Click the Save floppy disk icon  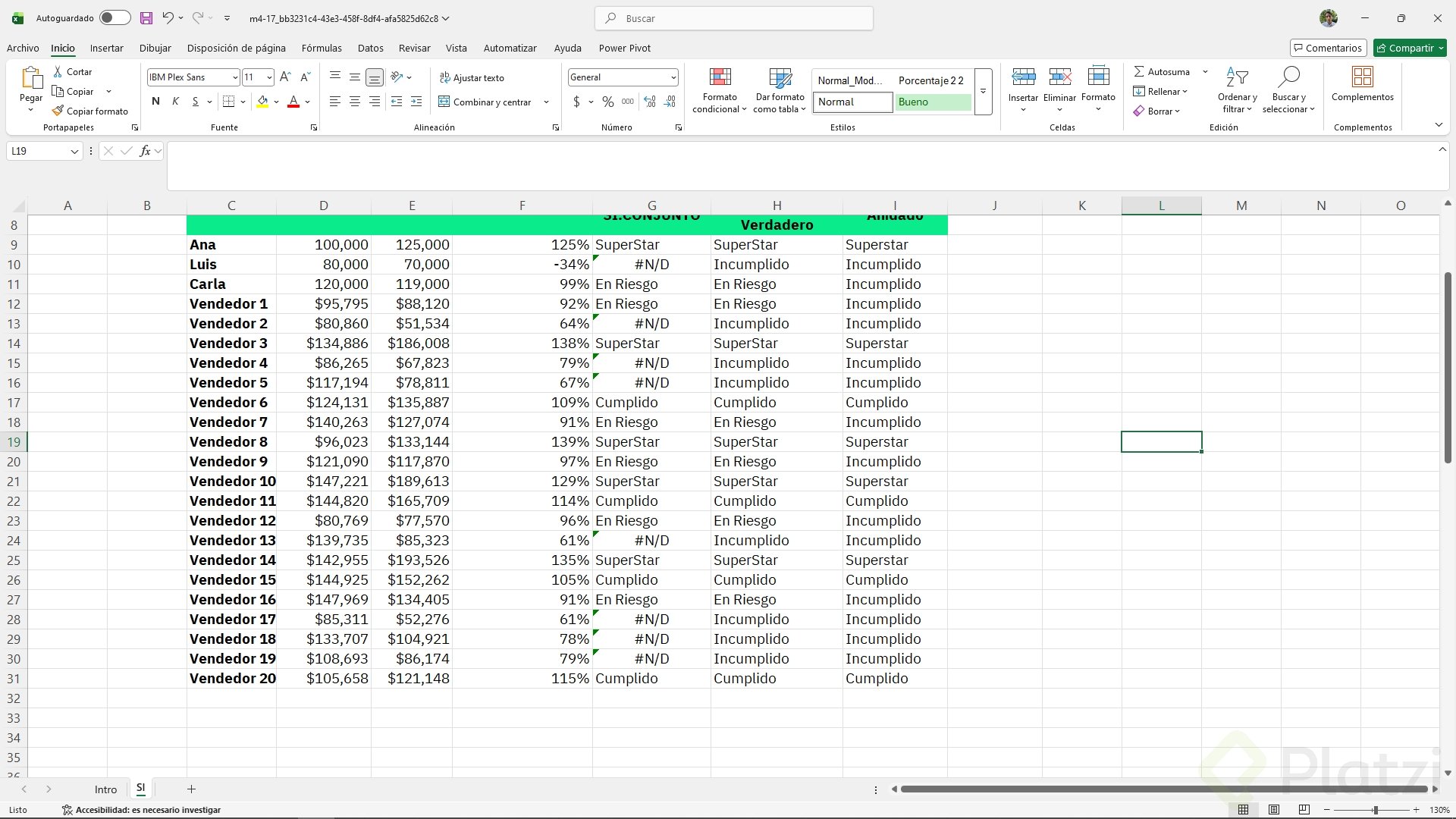tap(146, 18)
